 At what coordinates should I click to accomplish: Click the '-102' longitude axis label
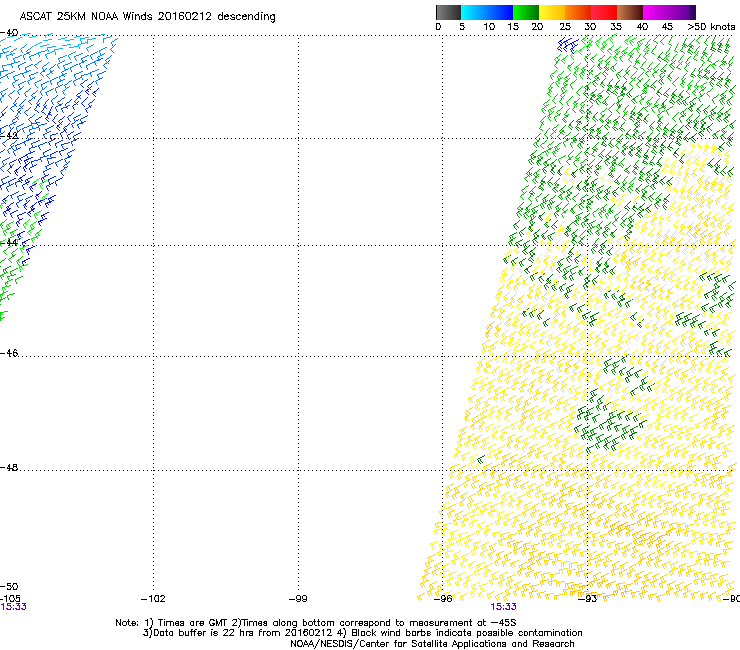point(153,599)
